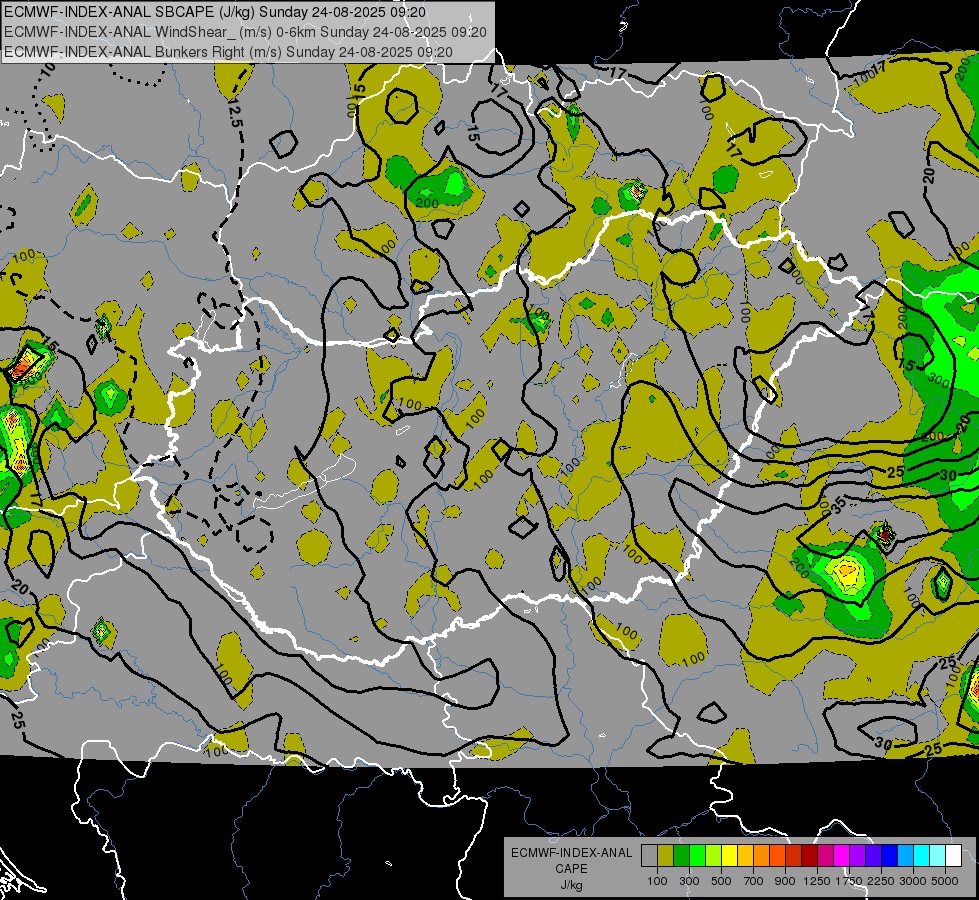This screenshot has height=900, width=979.
Task: Click the Bunkers Right title line
Action: pyautogui.click(x=229, y=51)
